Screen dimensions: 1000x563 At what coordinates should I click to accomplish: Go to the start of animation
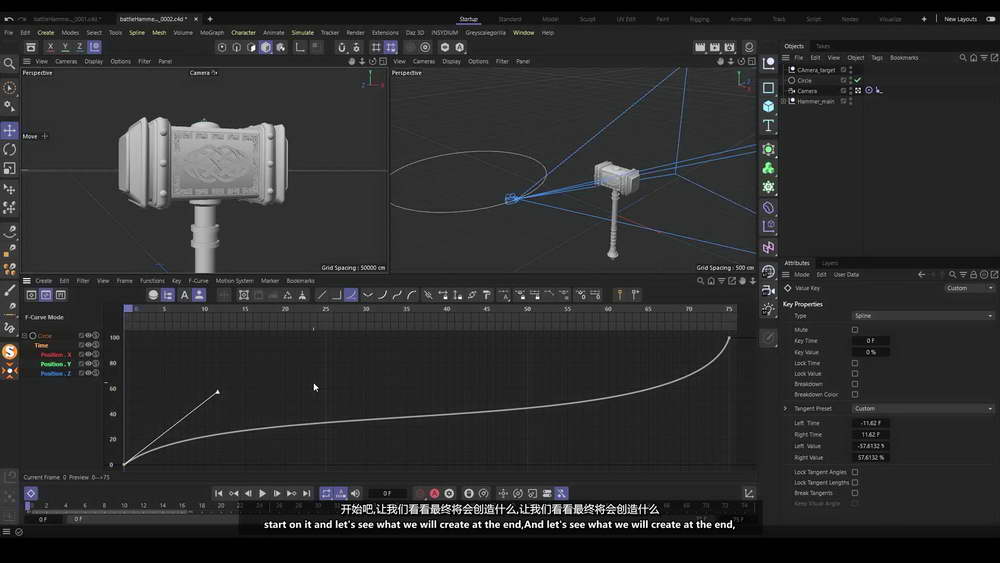(x=219, y=494)
